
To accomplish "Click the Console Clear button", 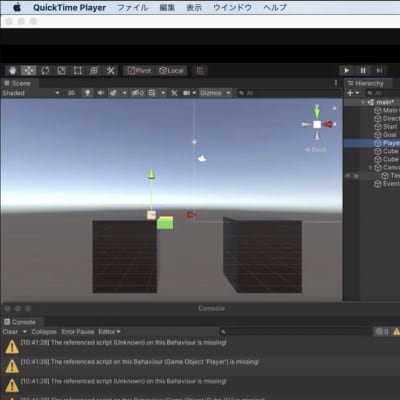I will (10, 332).
